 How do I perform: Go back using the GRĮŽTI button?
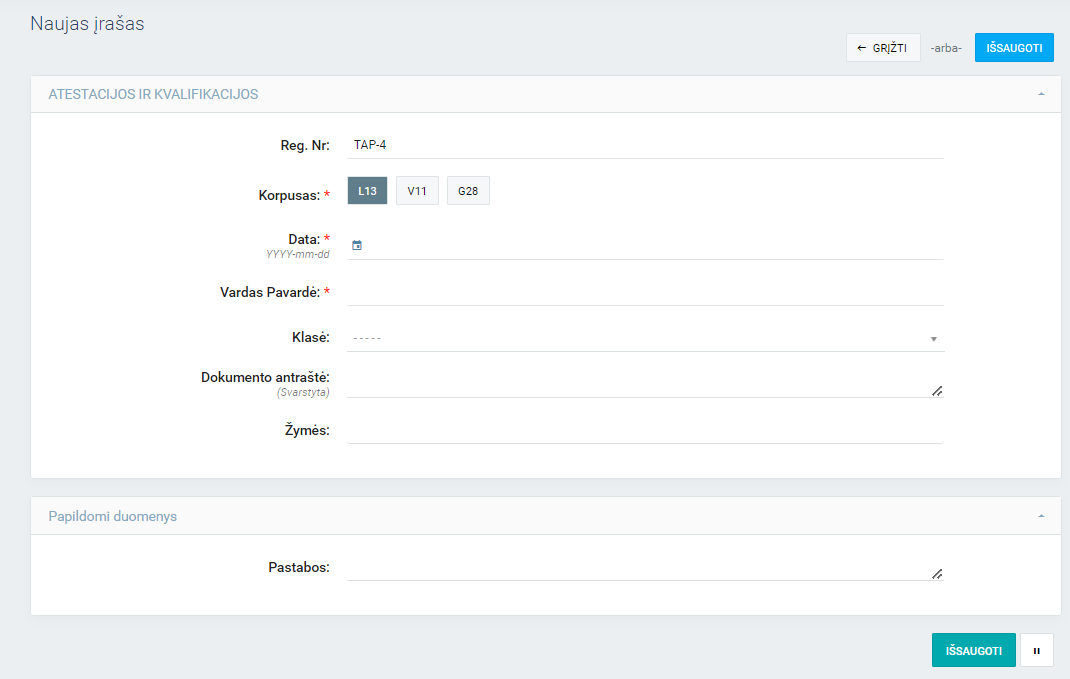[883, 48]
